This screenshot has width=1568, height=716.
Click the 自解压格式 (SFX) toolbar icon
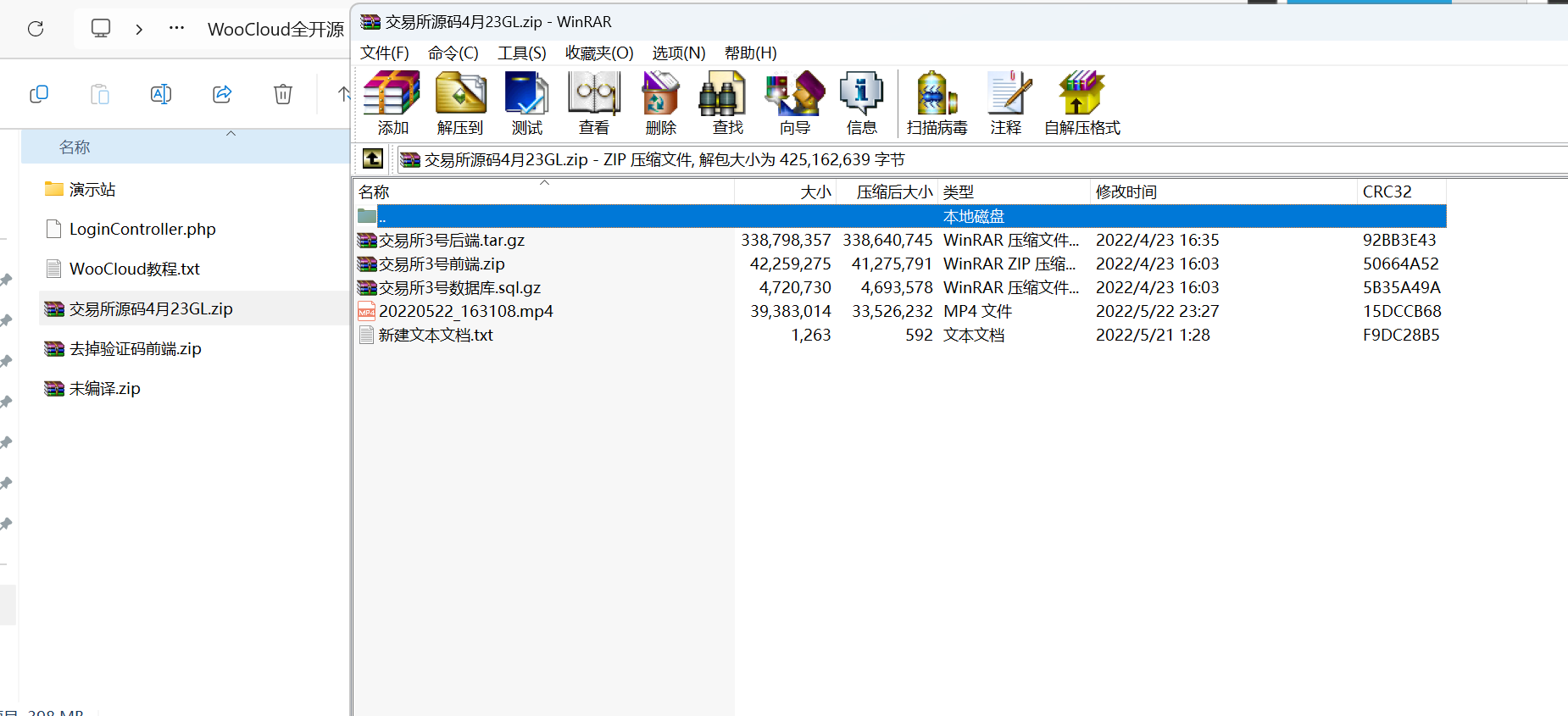[x=1082, y=103]
